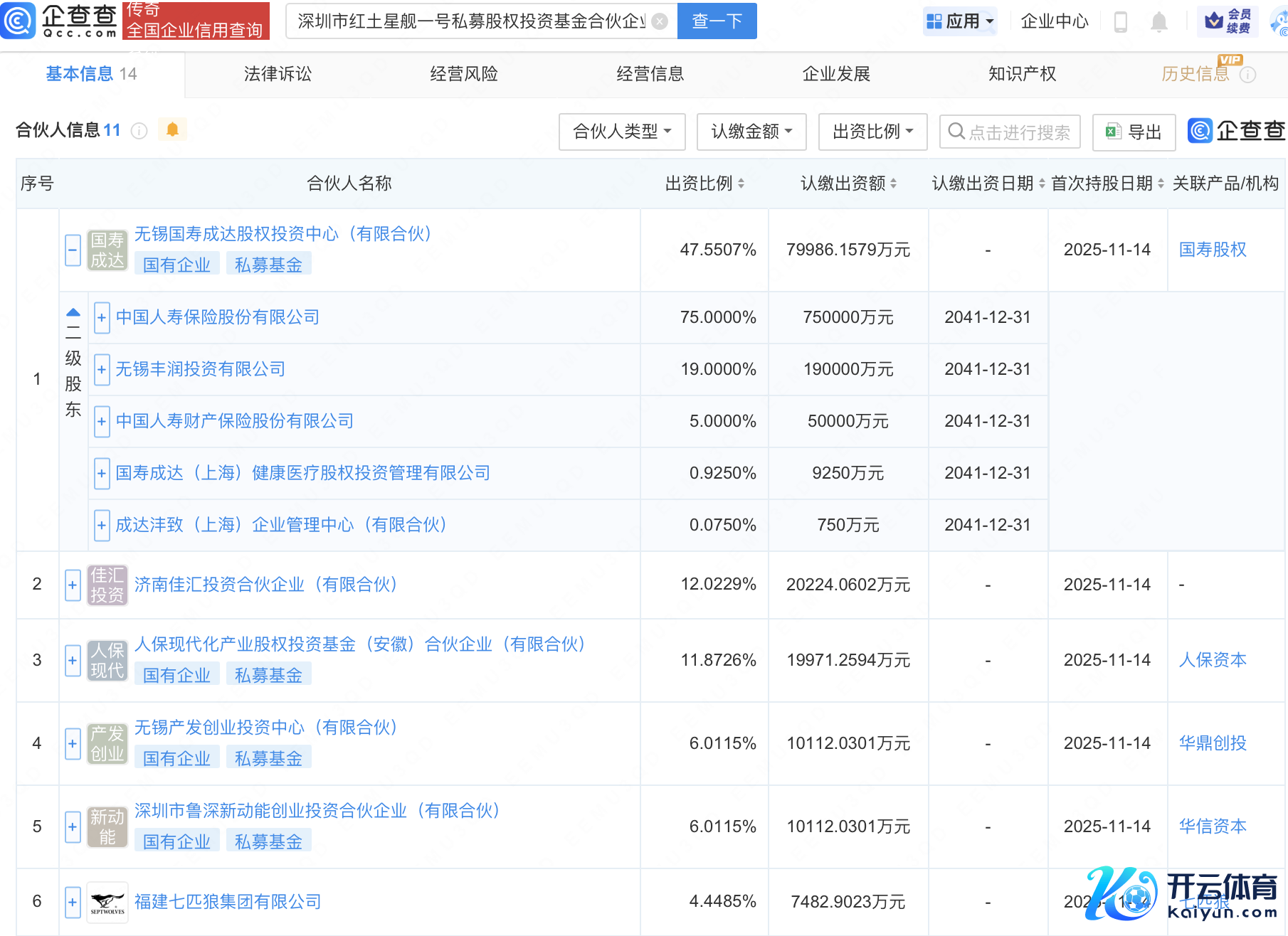
Task: Click the Qcc.com logo icon
Action: click(19, 21)
